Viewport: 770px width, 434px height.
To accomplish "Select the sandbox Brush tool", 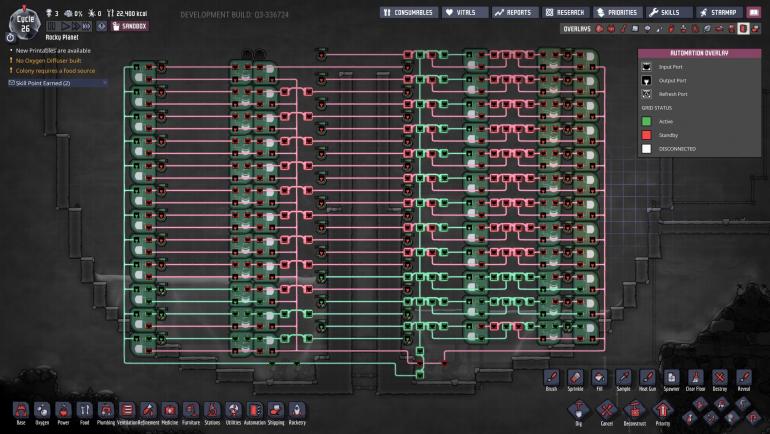I will click(551, 380).
